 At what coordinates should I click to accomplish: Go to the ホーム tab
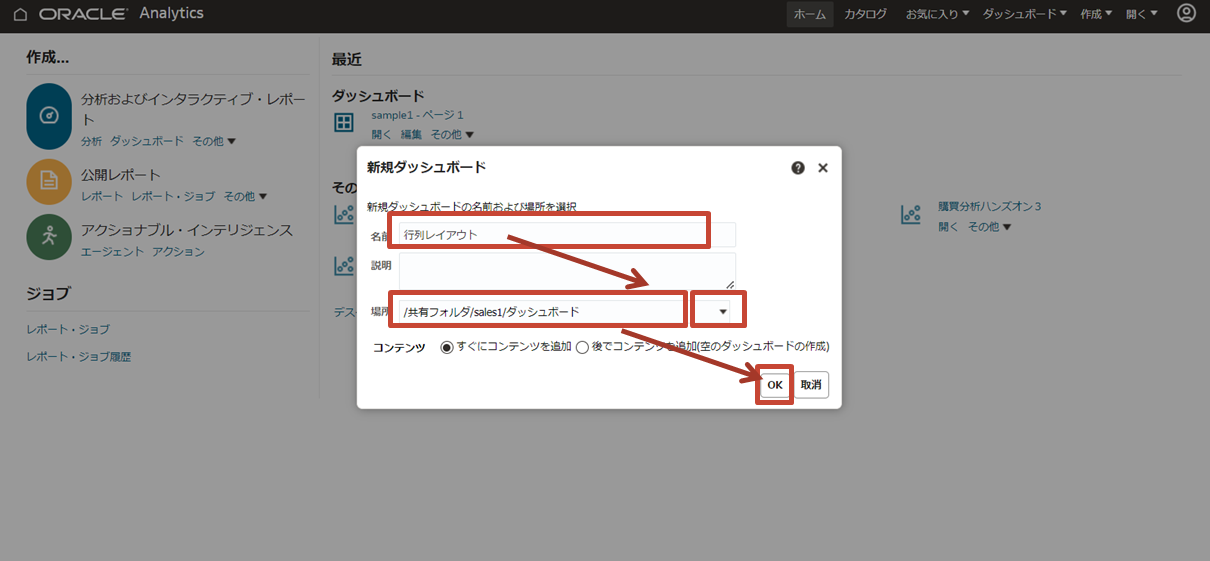pos(809,14)
